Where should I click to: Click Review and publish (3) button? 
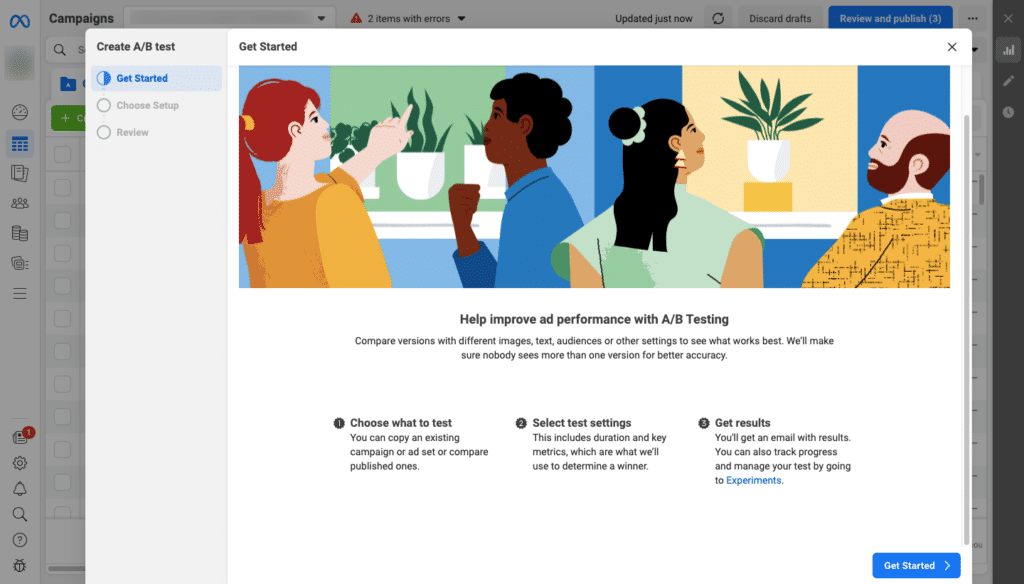(890, 18)
